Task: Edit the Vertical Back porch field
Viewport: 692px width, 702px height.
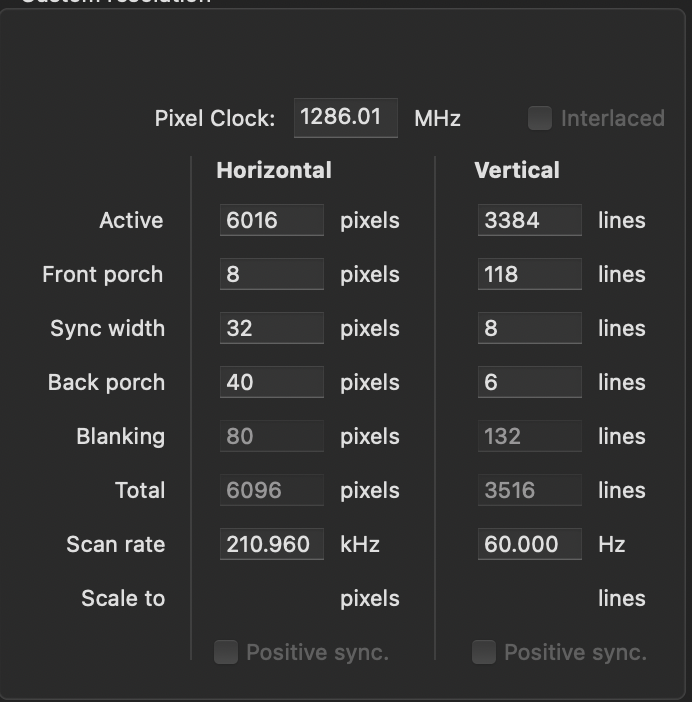Action: (x=529, y=382)
